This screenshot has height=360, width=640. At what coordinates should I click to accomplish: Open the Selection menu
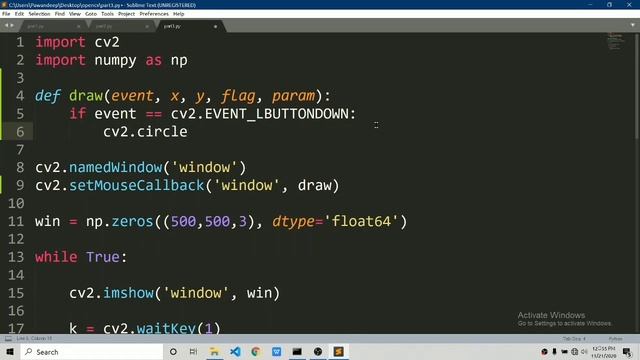[x=39, y=14]
